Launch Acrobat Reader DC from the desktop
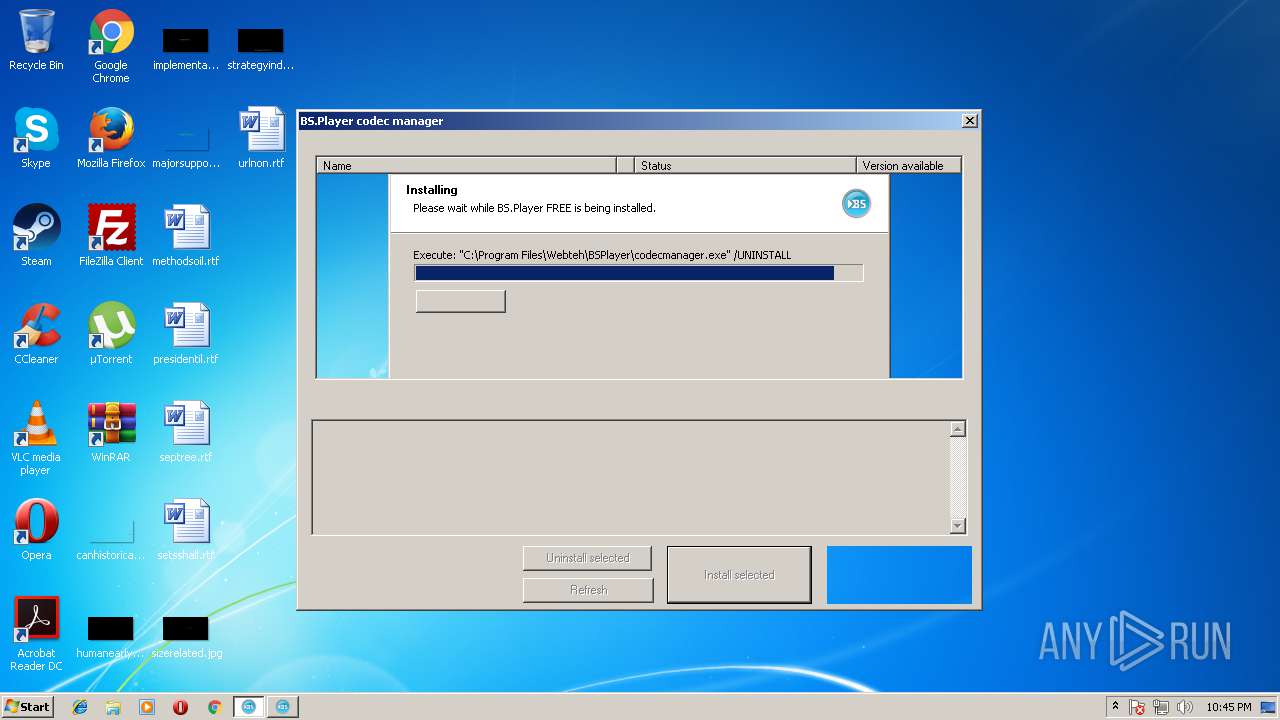1280x720 pixels. coord(36,634)
